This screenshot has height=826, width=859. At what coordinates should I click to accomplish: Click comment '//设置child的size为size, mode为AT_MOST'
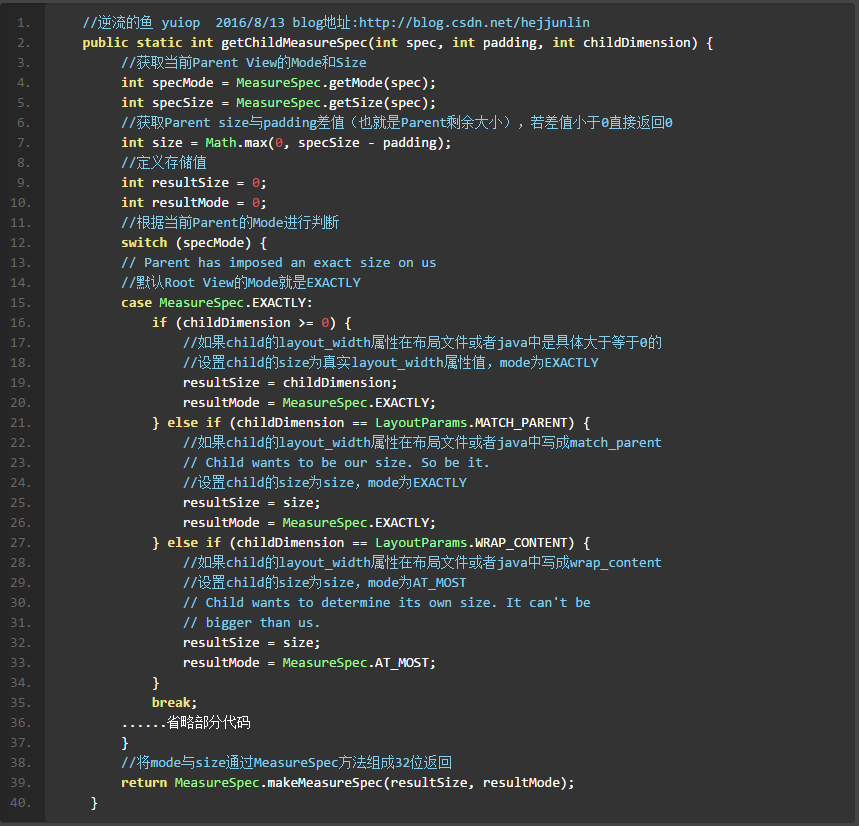324,582
